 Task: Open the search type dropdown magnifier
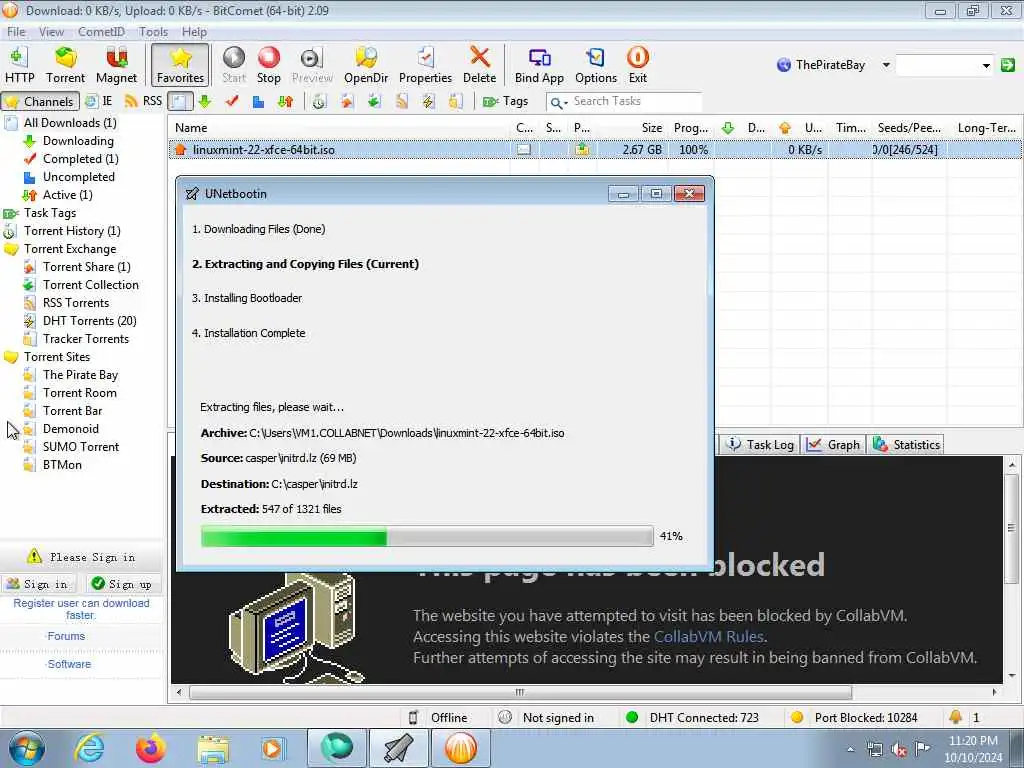558,102
